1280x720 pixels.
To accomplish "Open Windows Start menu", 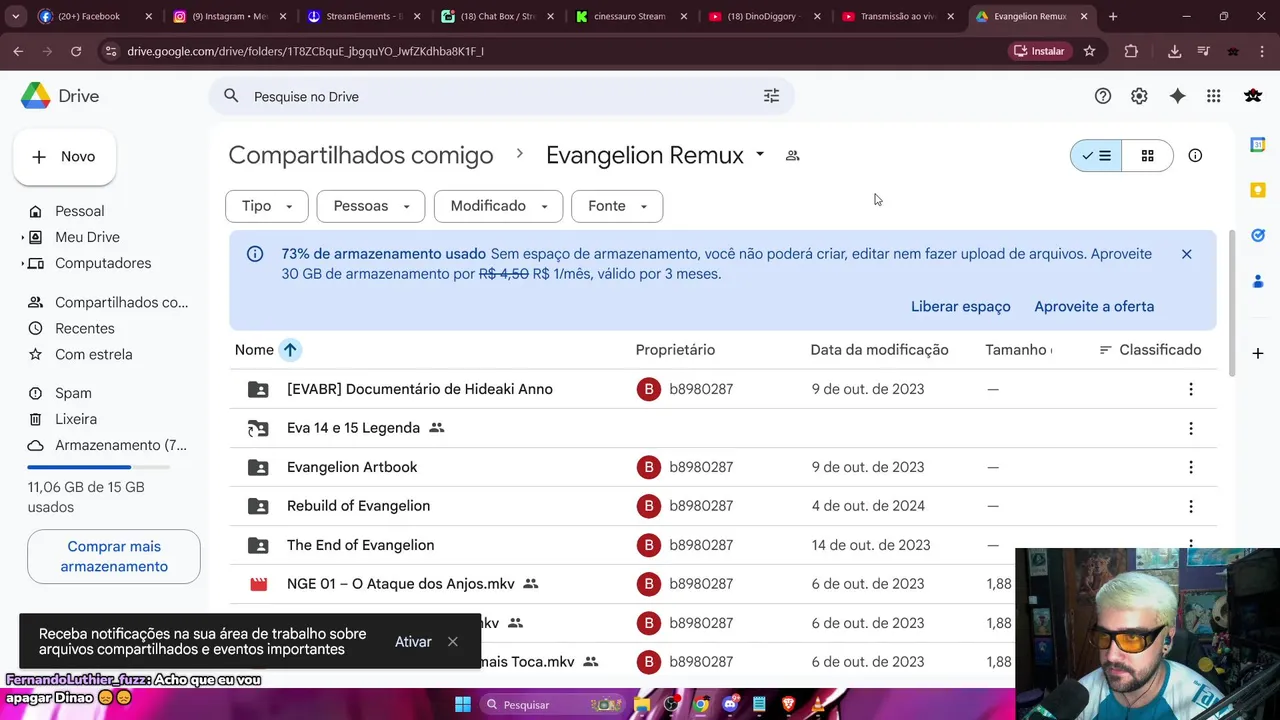I will click(x=463, y=704).
